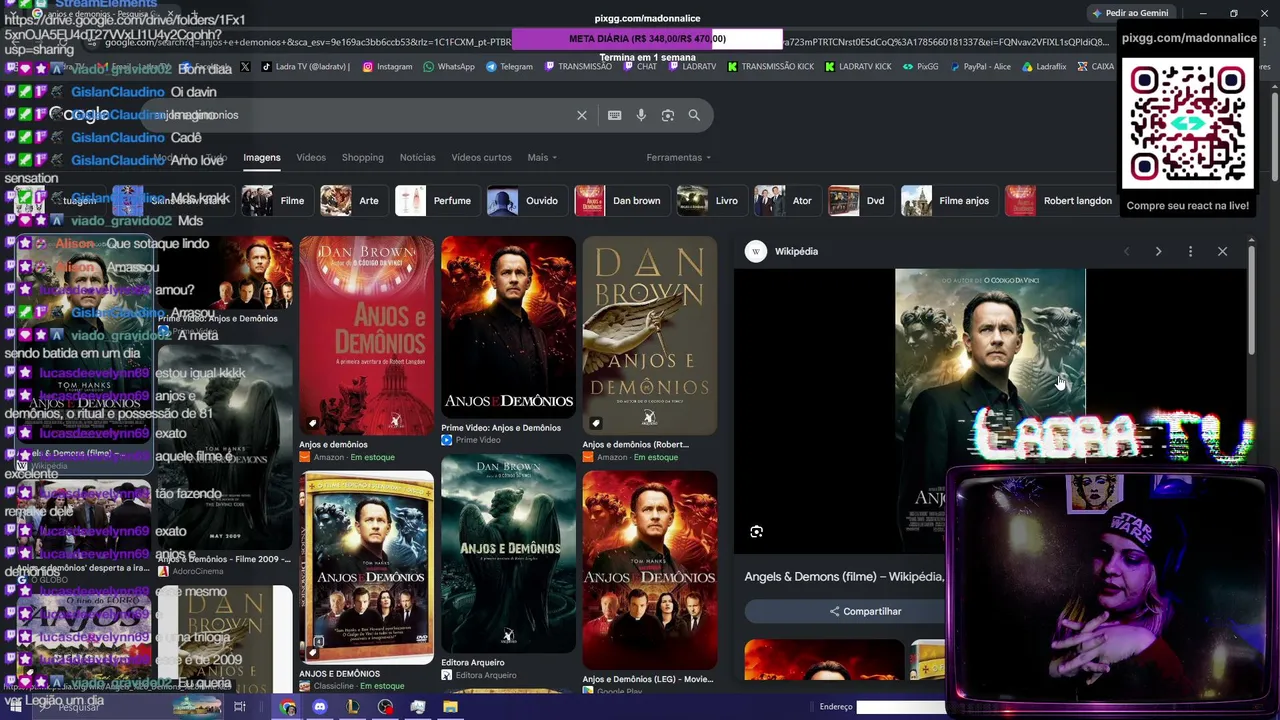Submit search with the magnifier icon
This screenshot has height=720, width=1280.
click(694, 115)
